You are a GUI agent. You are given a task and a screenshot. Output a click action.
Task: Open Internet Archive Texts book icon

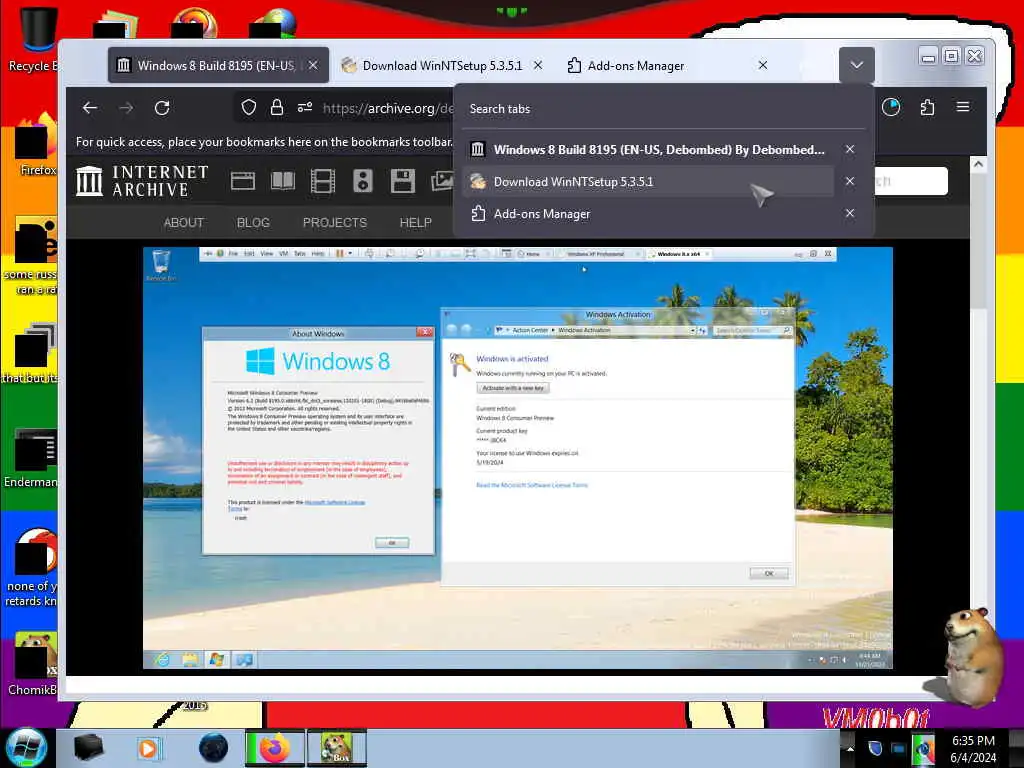pyautogui.click(x=283, y=181)
